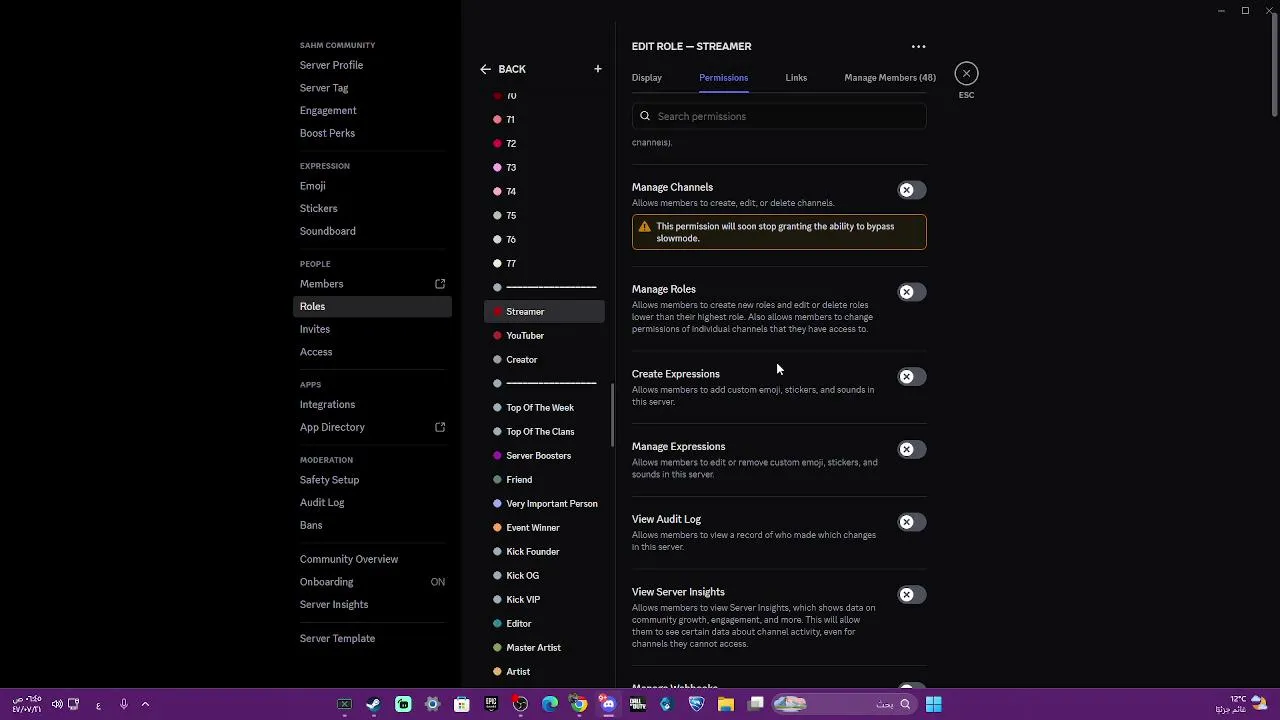Viewport: 1280px width, 720px height.
Task: Open the Onboarding settings
Action: point(372,582)
